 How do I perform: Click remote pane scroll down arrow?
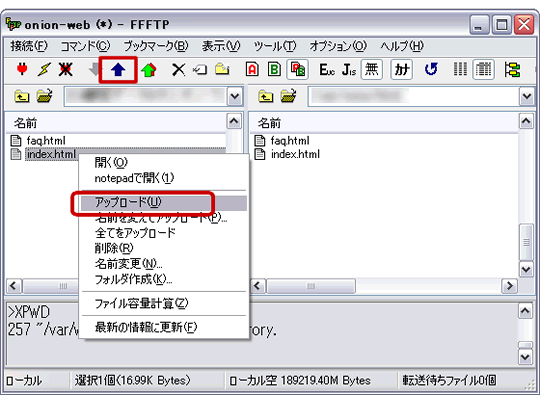tap(526, 269)
